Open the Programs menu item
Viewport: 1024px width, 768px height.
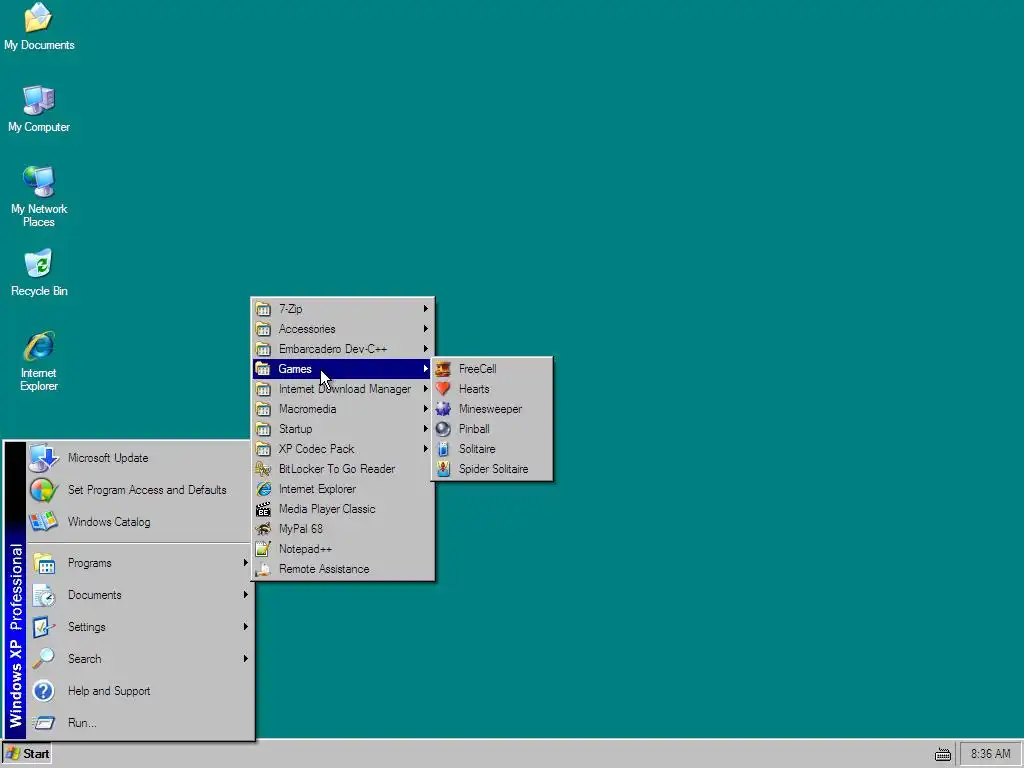(139, 563)
